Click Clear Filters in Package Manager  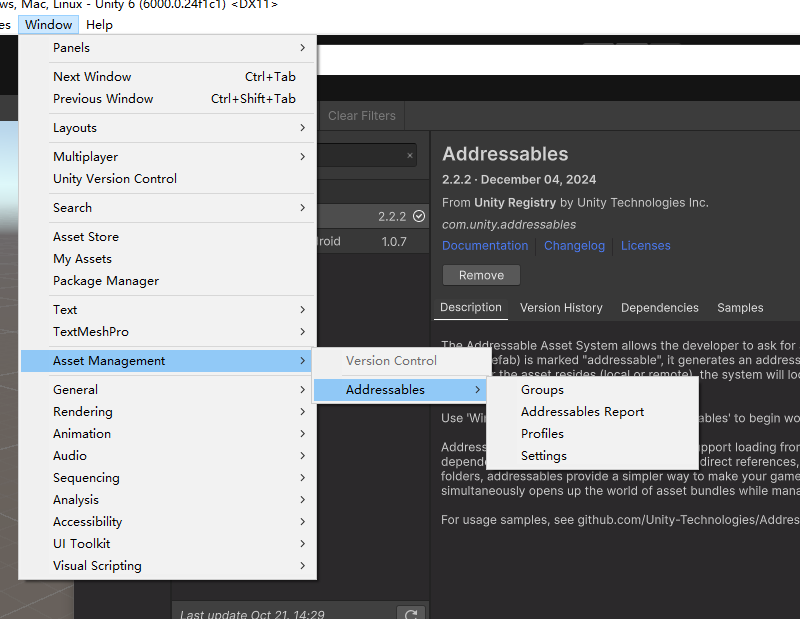point(362,116)
